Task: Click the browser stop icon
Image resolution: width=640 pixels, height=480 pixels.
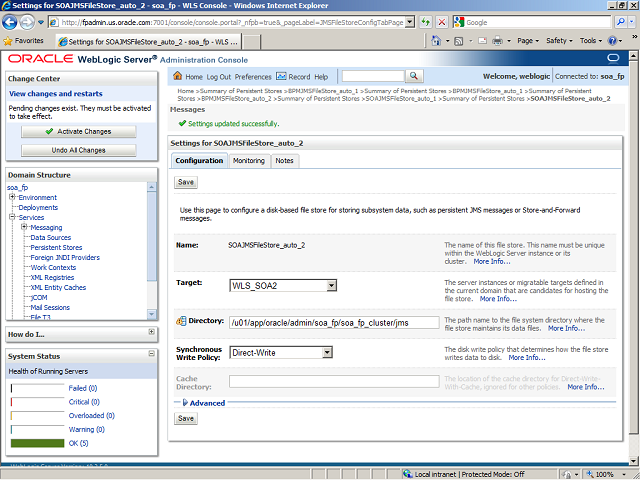Action: pos(444,22)
